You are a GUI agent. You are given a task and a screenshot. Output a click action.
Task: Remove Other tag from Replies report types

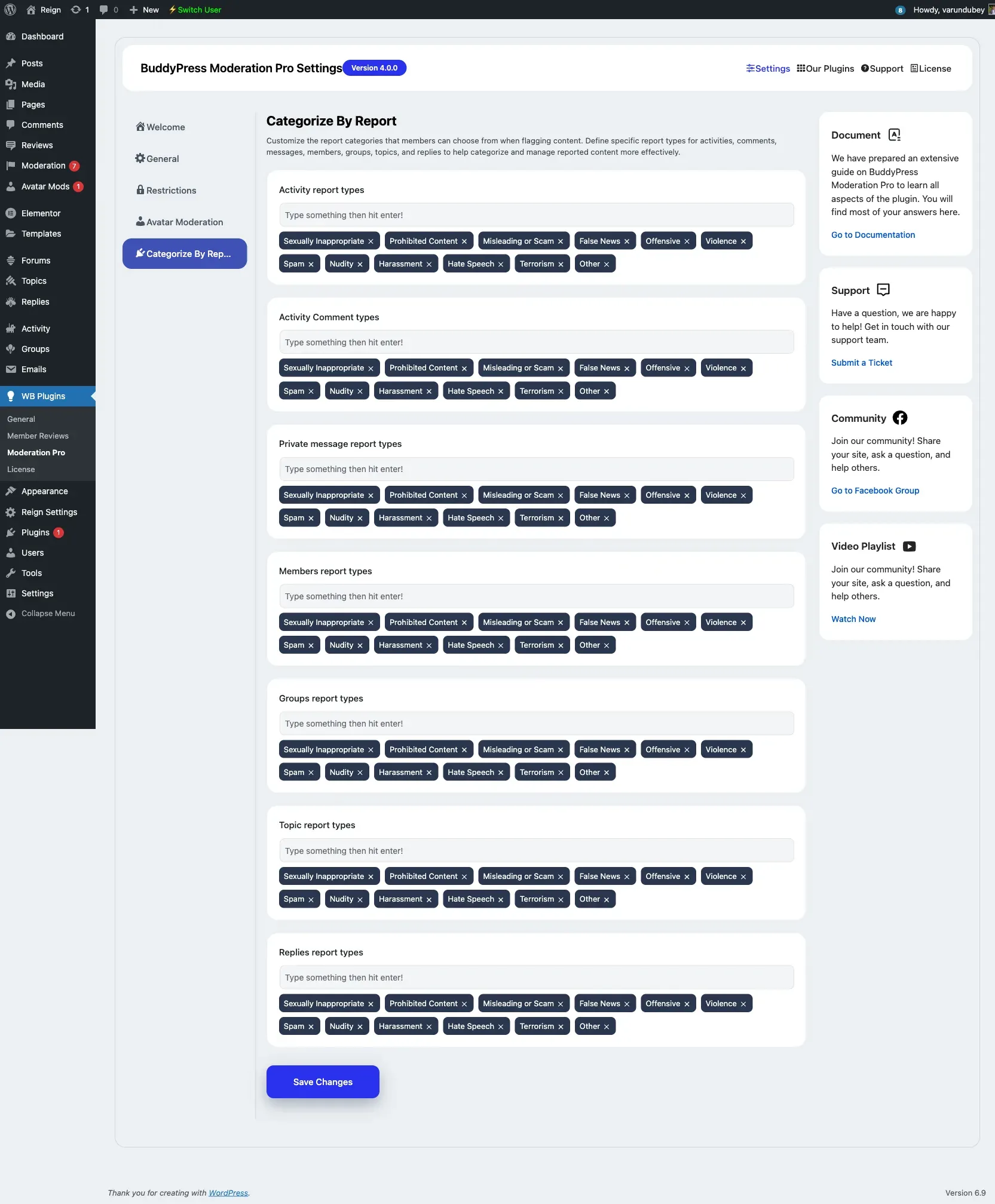(607, 1027)
